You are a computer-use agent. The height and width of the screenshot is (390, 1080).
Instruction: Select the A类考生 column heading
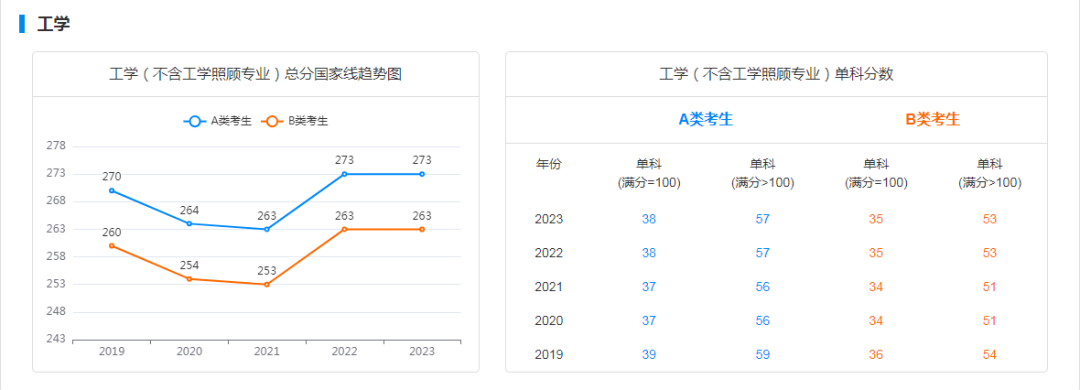[x=706, y=119]
